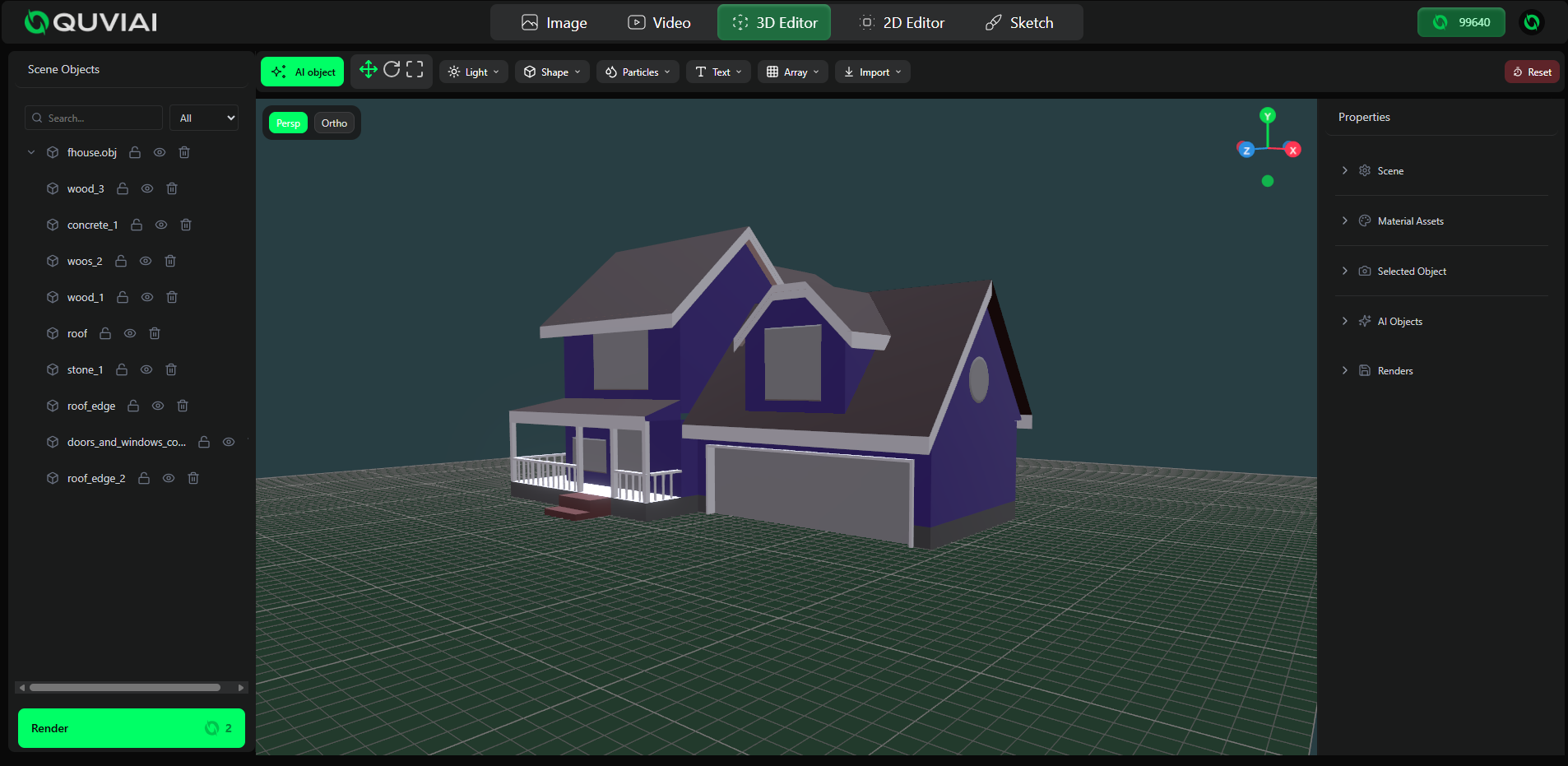
Task: Select the rotate transform tool
Action: click(392, 70)
